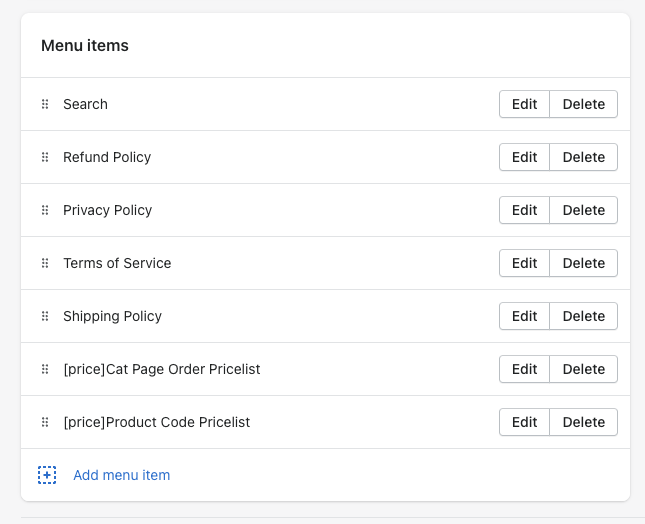Delete the Search menu item
The height and width of the screenshot is (524, 645).
tap(583, 104)
